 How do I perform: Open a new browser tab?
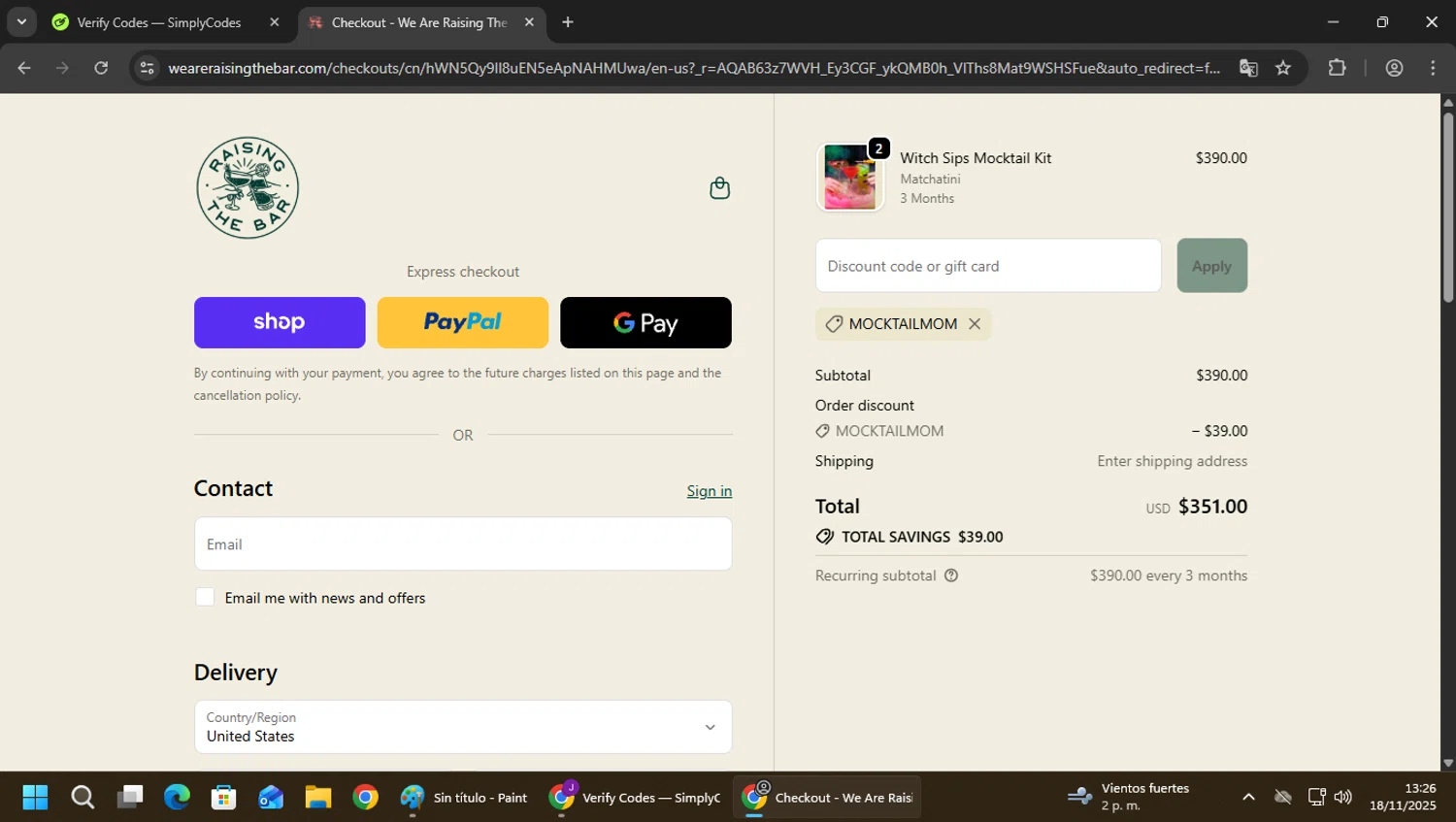(x=568, y=22)
